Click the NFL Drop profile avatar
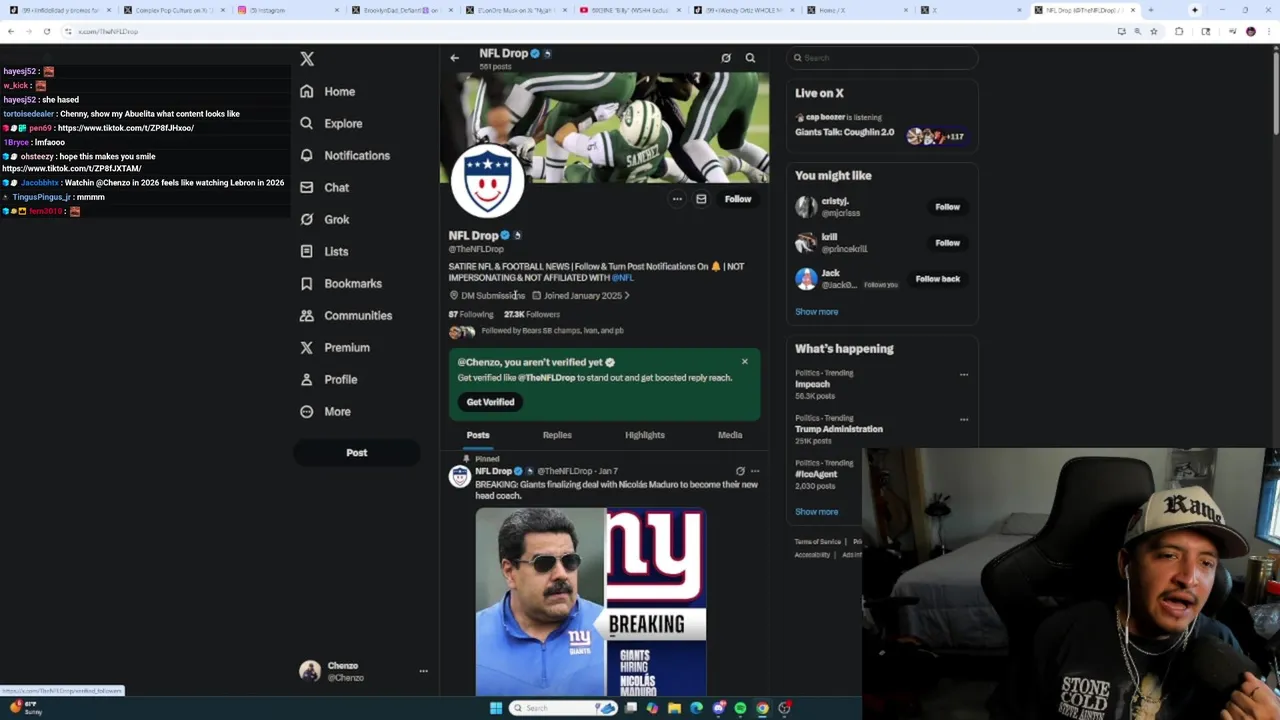The image size is (1280, 720). [x=487, y=181]
